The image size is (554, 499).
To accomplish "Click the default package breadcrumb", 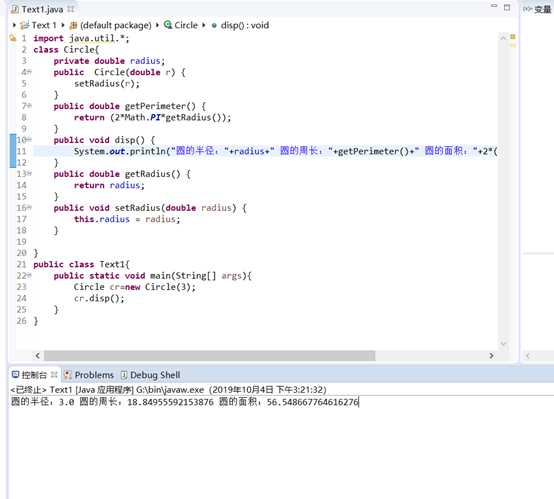I will coord(116,25).
